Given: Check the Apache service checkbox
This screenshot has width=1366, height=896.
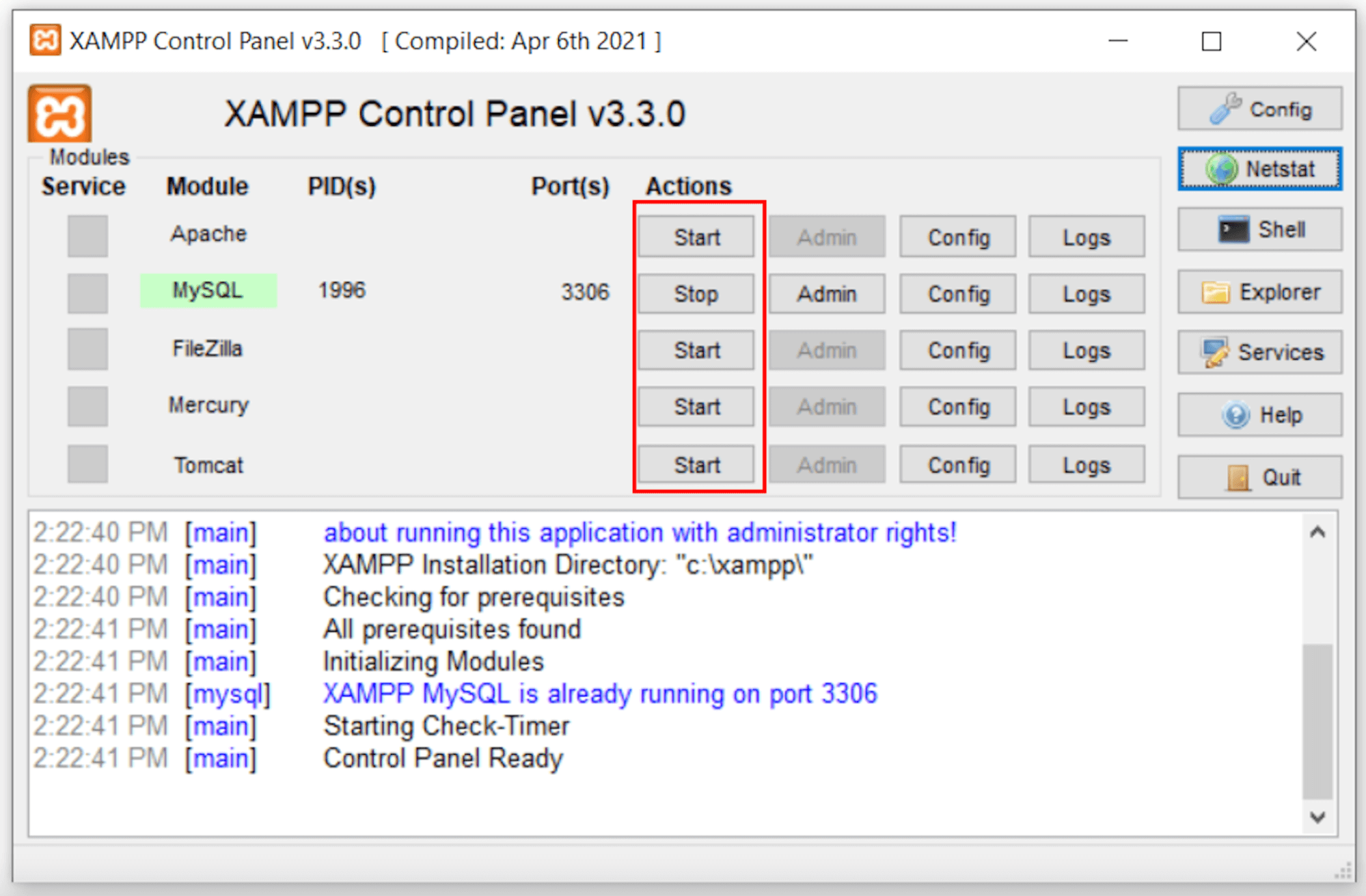Looking at the screenshot, I should tap(87, 235).
